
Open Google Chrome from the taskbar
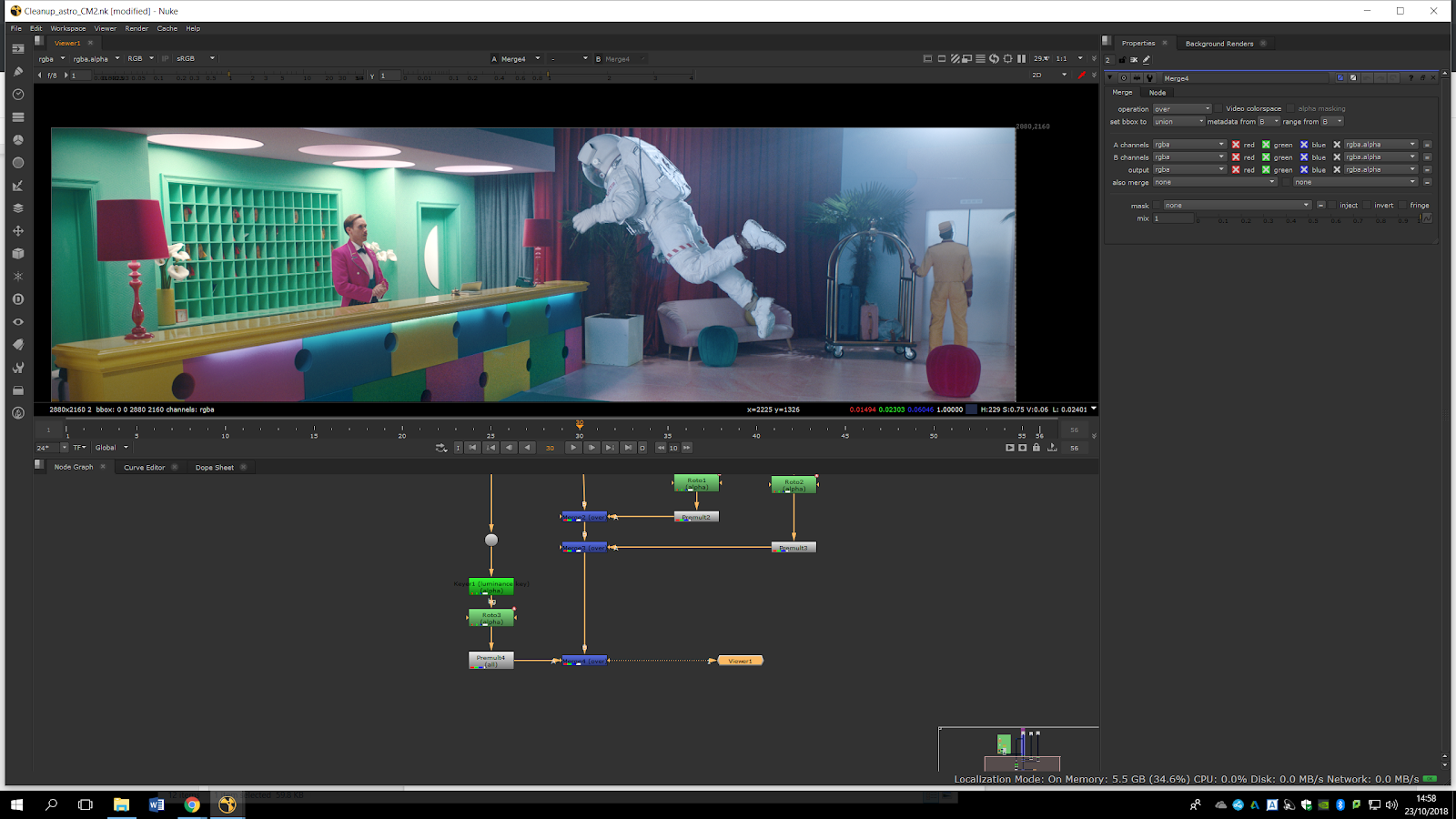point(192,804)
